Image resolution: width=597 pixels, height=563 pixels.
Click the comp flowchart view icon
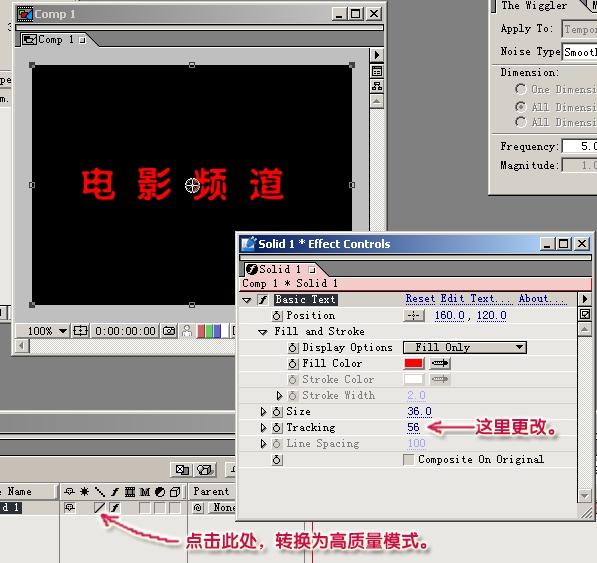click(377, 86)
